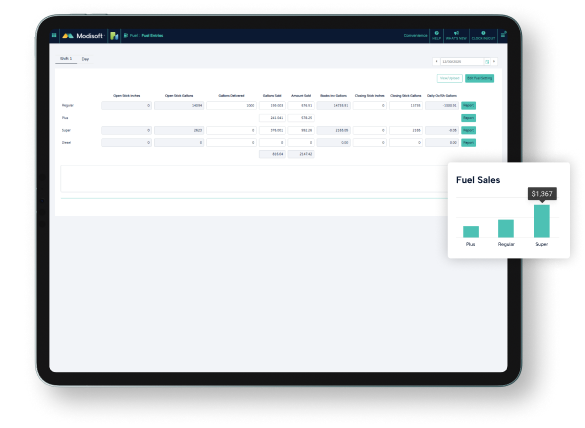Click the Gallons Delivered field for Regular

231,106
